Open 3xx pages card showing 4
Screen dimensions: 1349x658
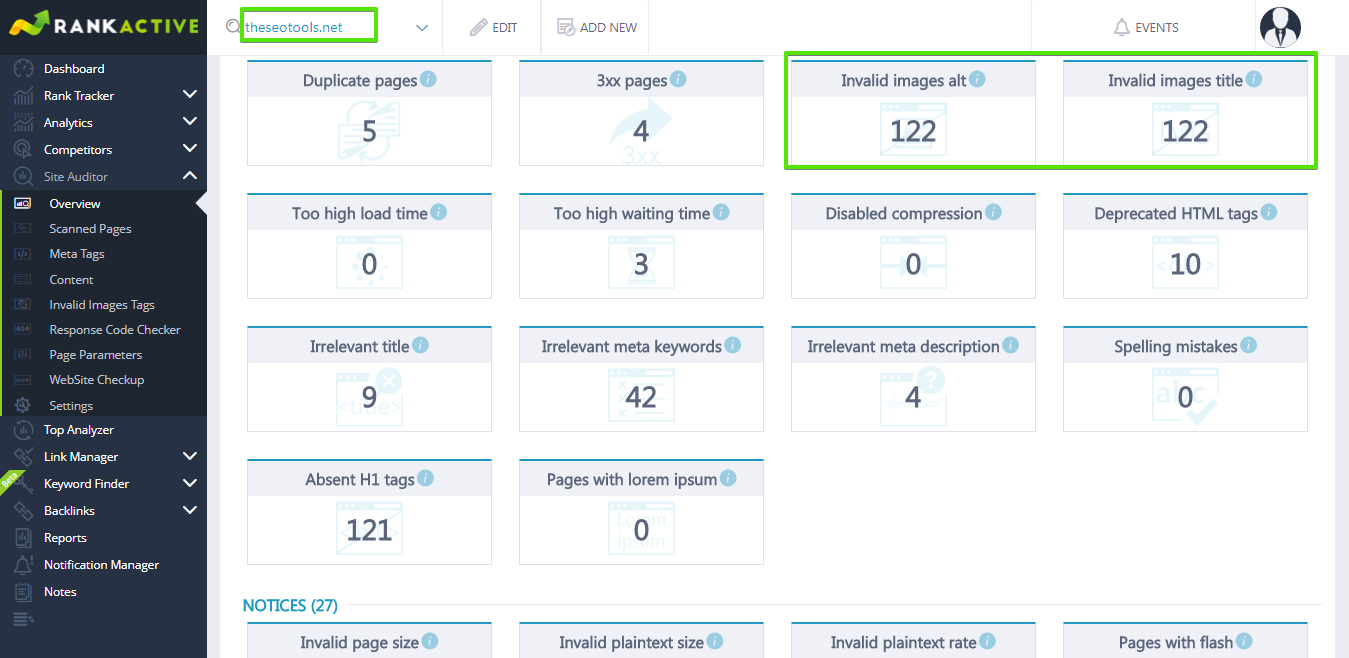[x=641, y=113]
